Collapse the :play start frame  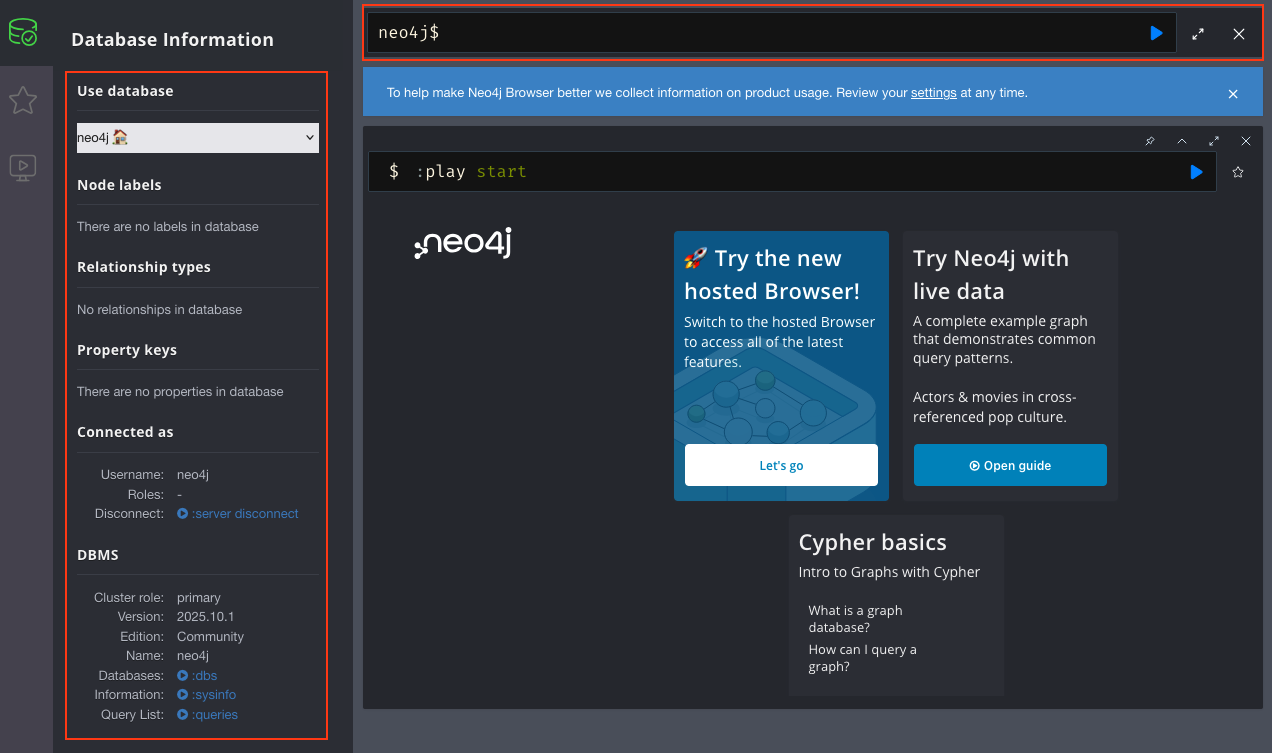point(1182,141)
